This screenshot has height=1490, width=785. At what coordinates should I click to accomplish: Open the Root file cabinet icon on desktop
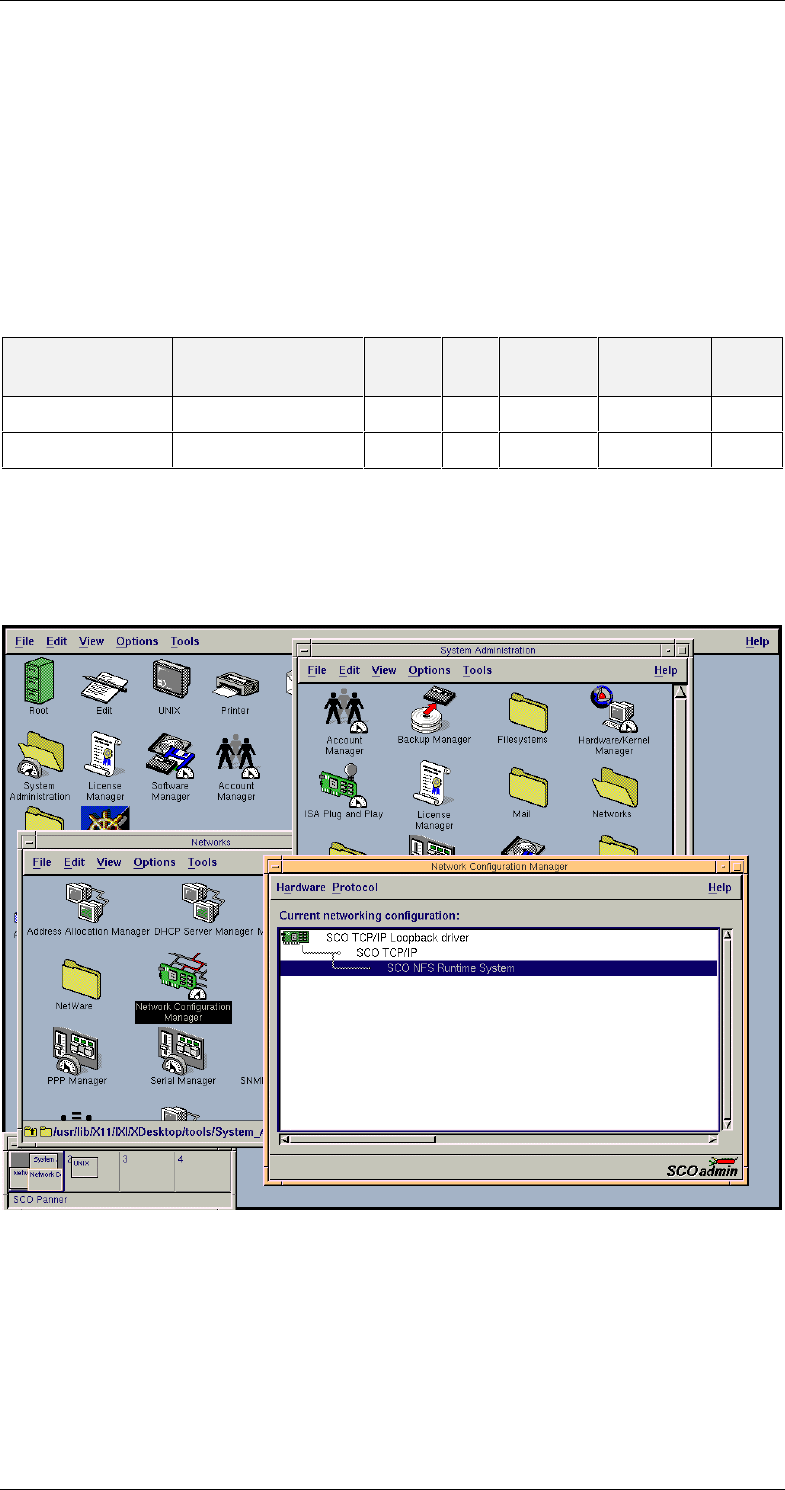coord(39,680)
